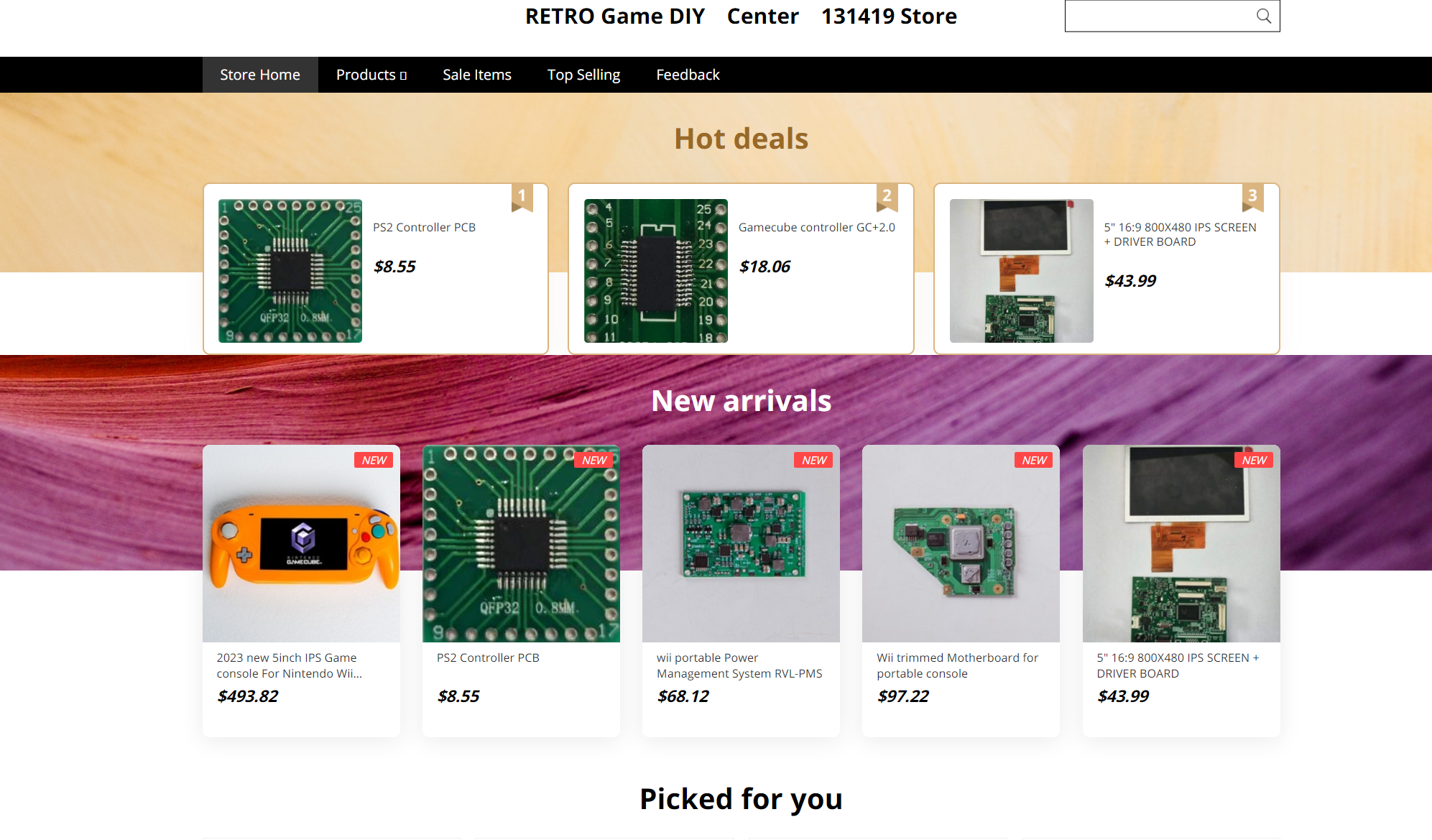Click the $493.82 price
The width and height of the screenshot is (1432, 840).
[x=248, y=696]
